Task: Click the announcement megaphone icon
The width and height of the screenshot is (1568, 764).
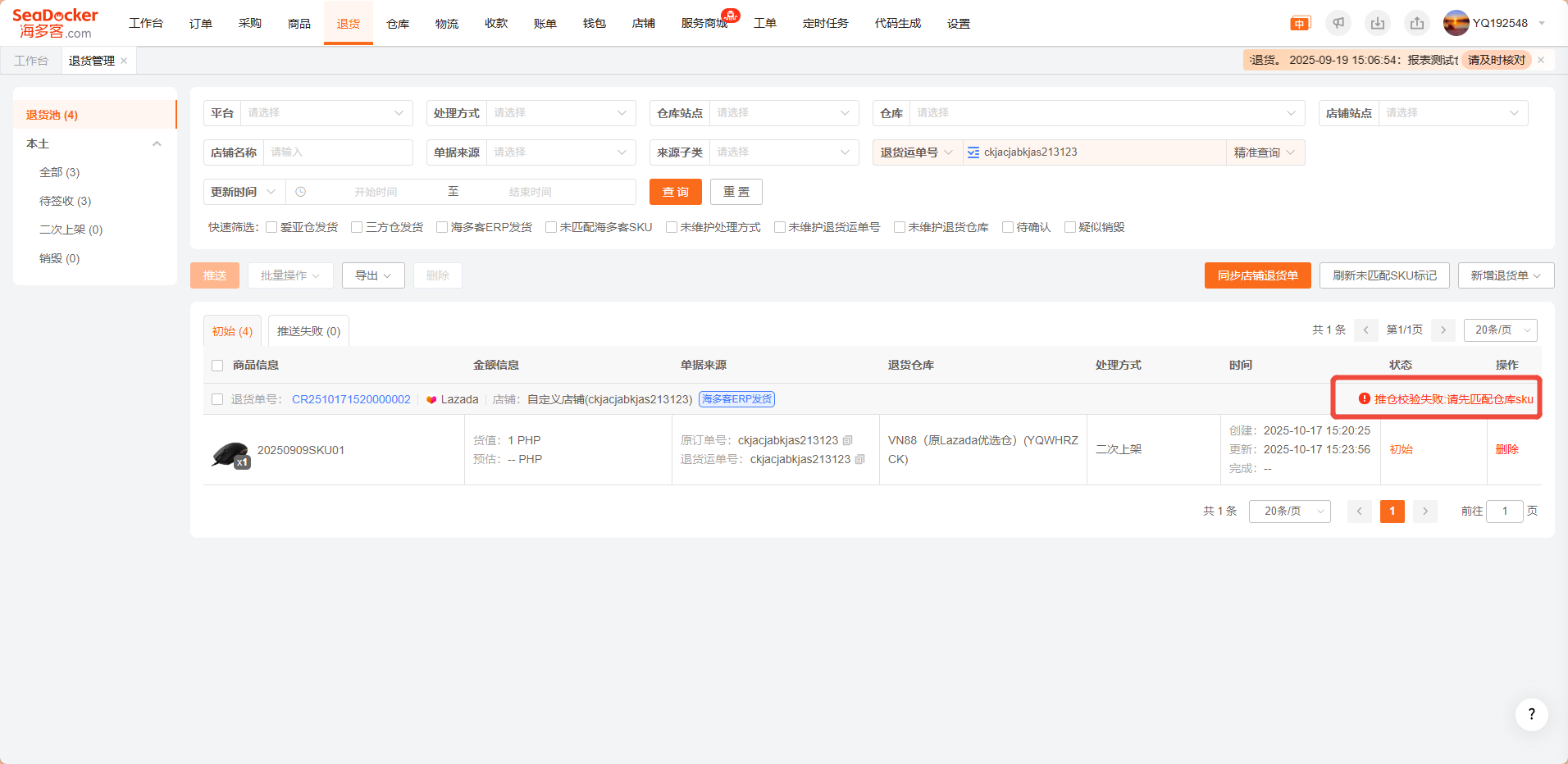Action: 1338,23
